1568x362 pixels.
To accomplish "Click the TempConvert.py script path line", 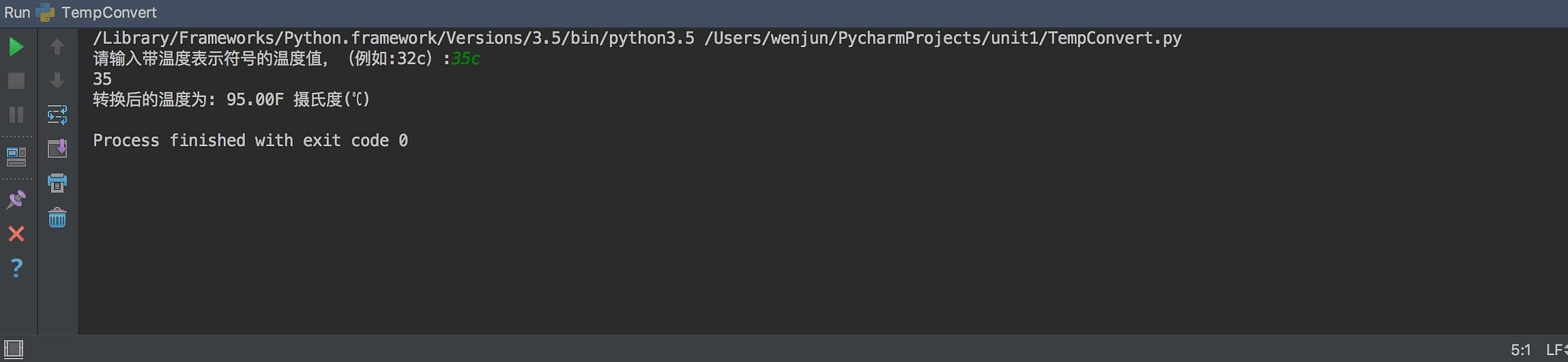I will [x=637, y=38].
